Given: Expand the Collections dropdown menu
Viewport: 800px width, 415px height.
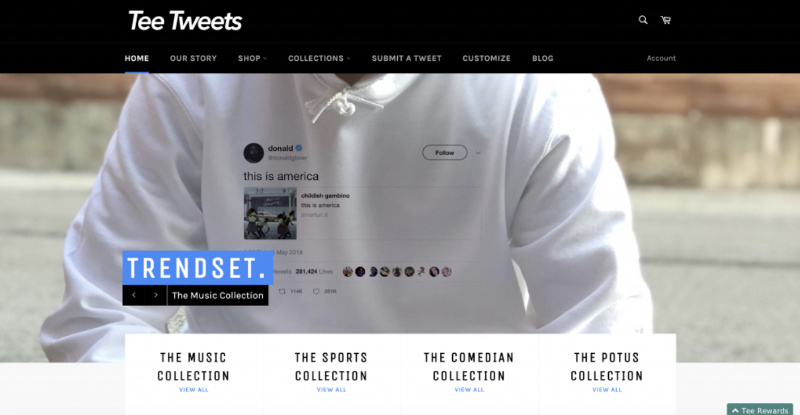Looking at the screenshot, I should click(319, 58).
